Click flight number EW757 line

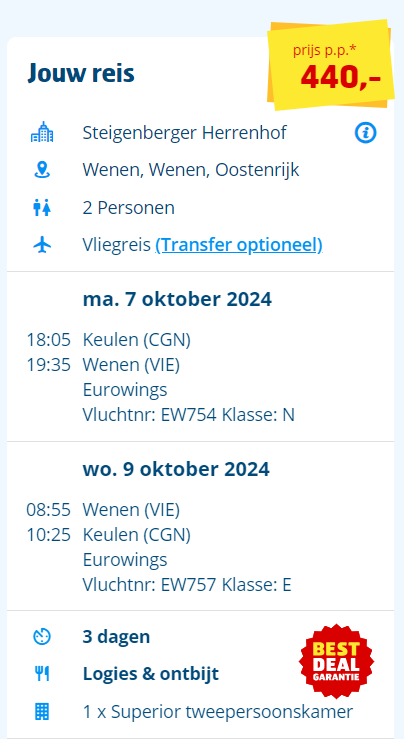coord(187,584)
